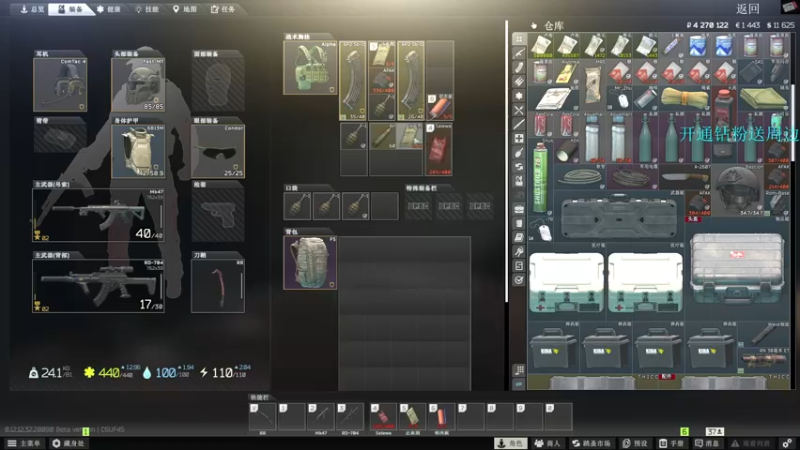800x450 pixels.
Task: Select first magazine 35/40 in rig
Action: pos(353,81)
